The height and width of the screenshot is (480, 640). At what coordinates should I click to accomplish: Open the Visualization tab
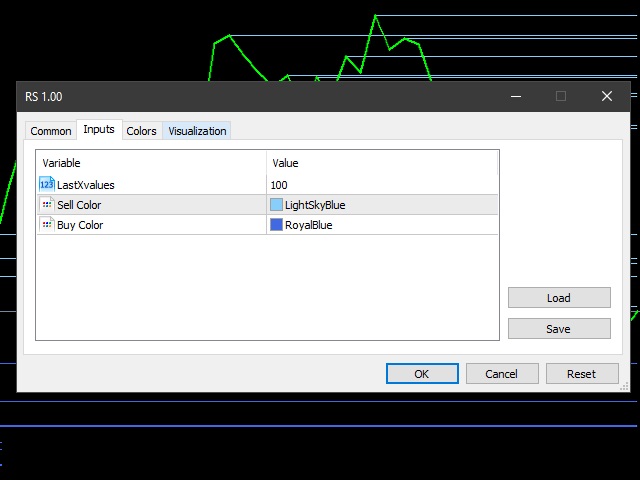pyautogui.click(x=197, y=131)
